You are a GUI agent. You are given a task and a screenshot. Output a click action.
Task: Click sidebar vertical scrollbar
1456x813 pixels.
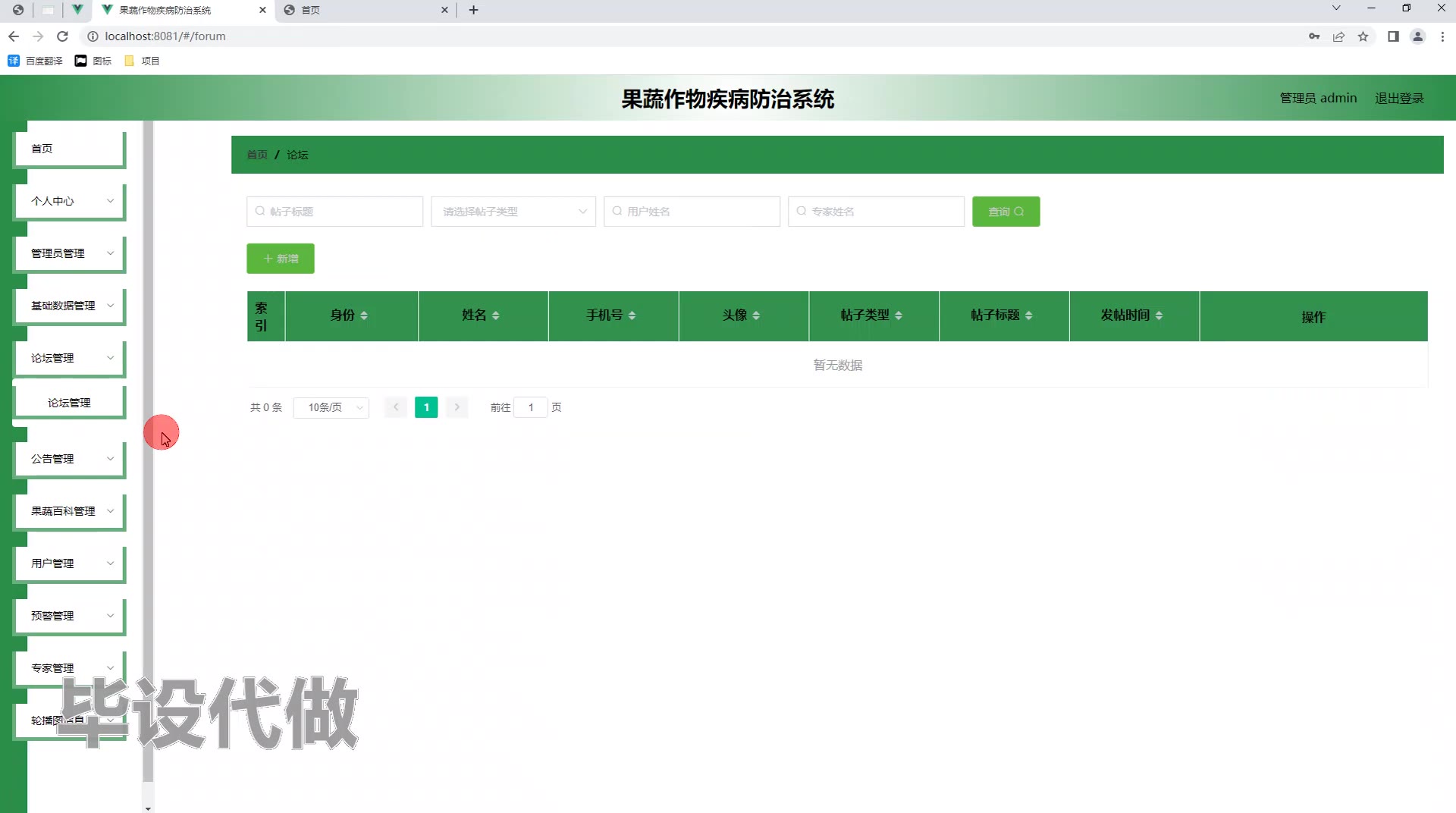tap(148, 451)
